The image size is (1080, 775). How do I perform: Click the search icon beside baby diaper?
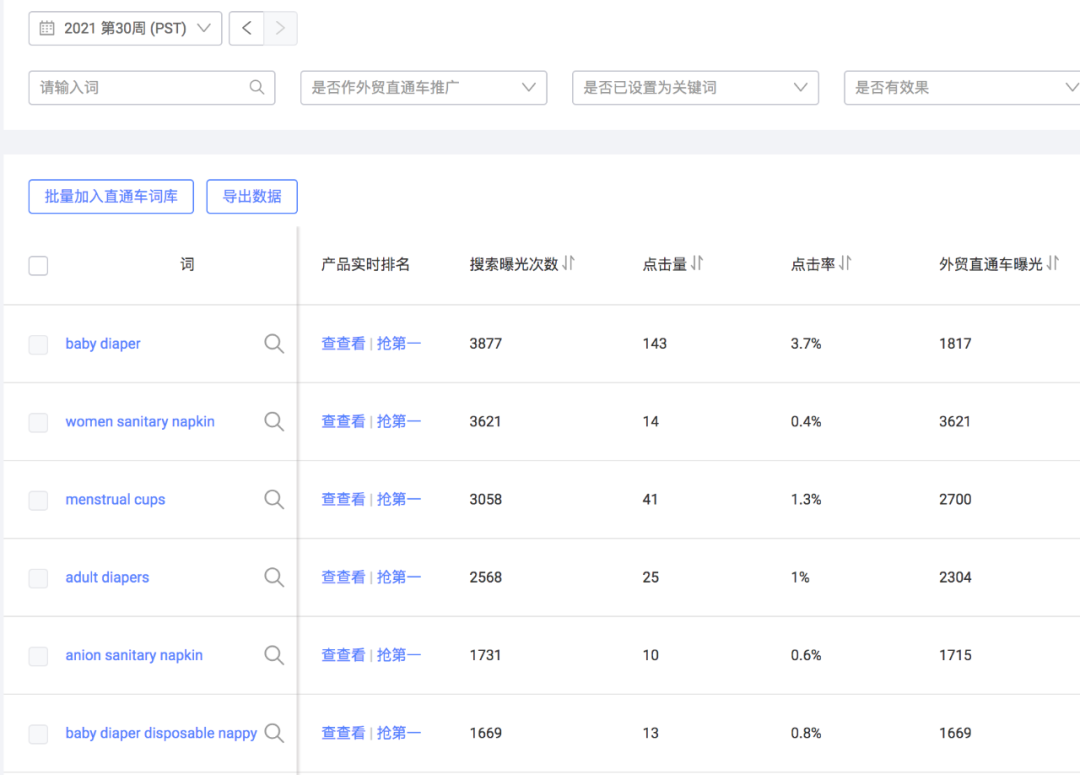[274, 344]
